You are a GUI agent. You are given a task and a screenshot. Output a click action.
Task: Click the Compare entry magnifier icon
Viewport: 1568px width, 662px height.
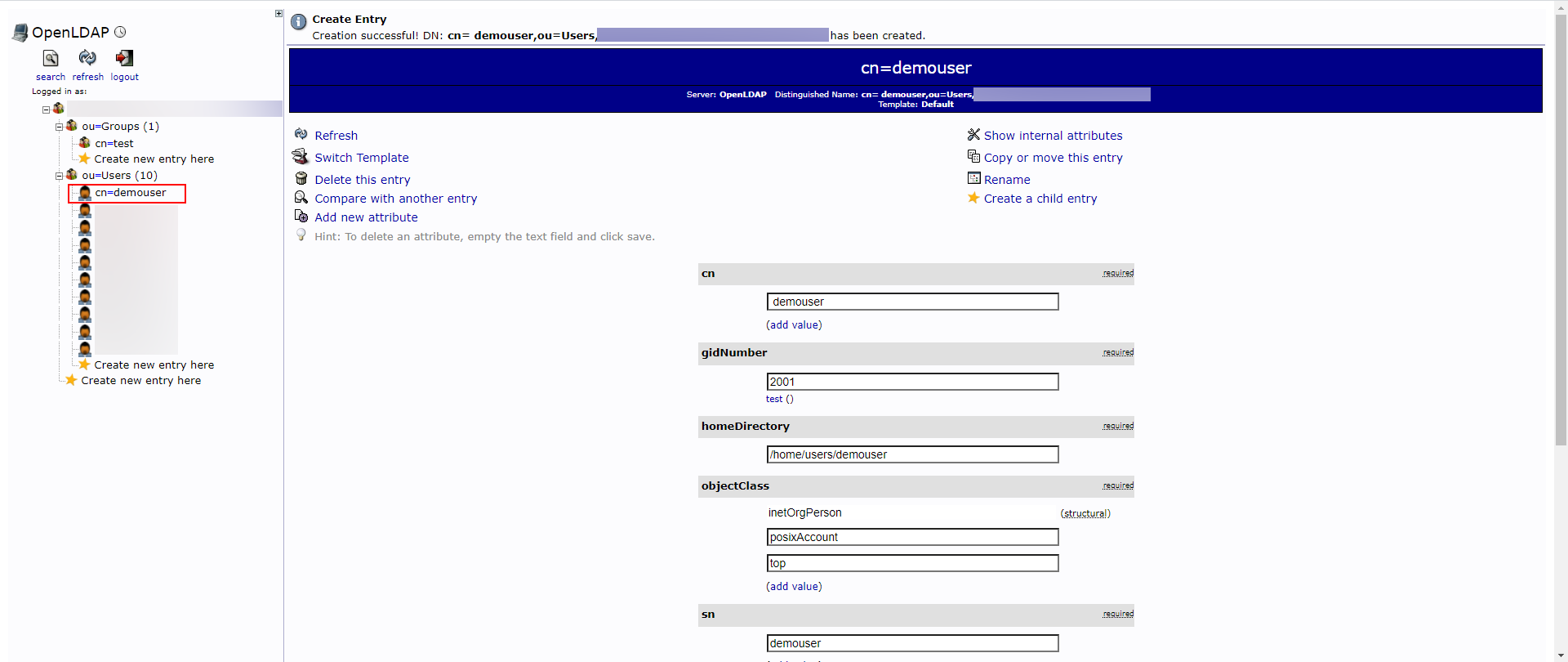coord(301,197)
